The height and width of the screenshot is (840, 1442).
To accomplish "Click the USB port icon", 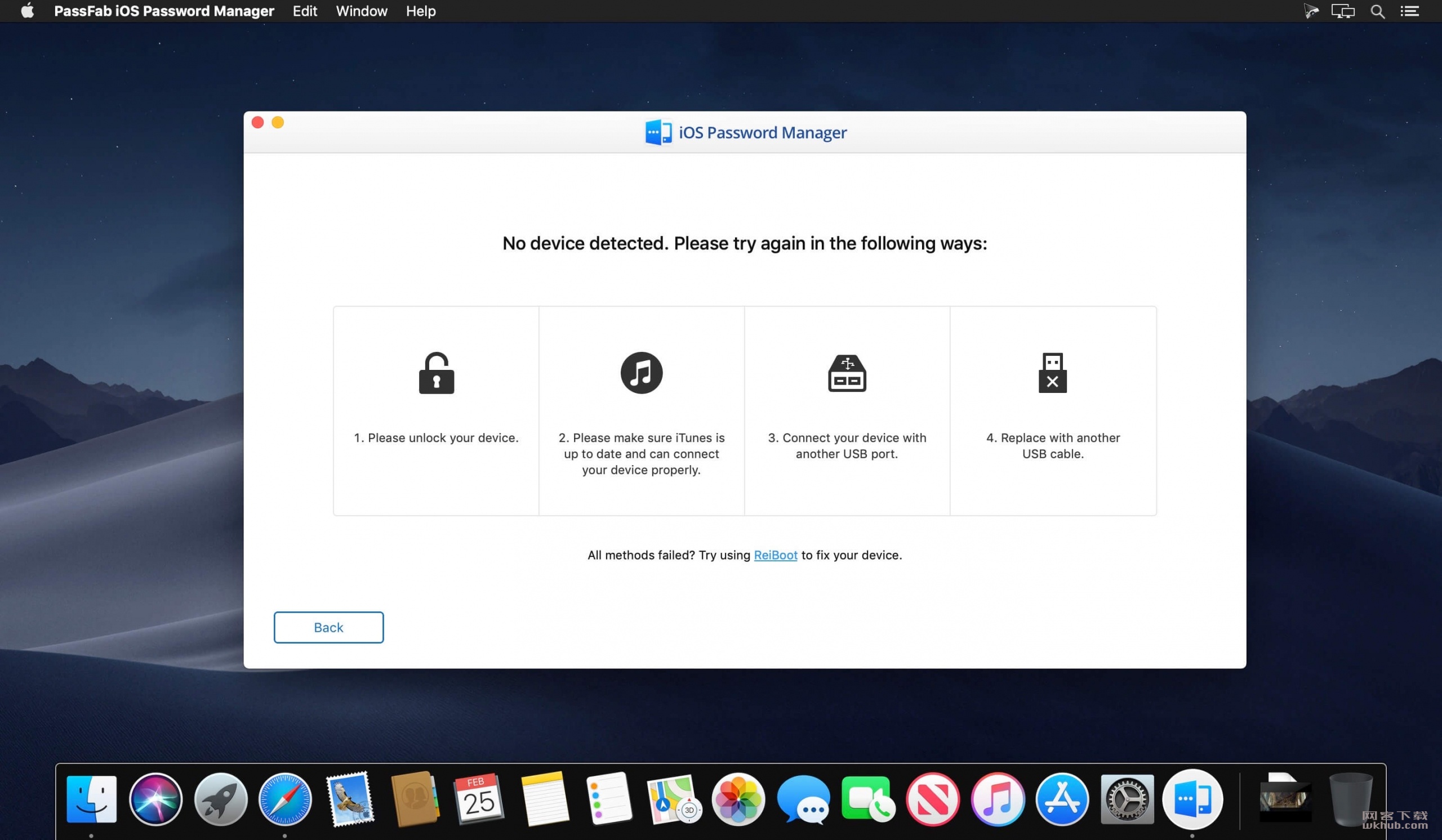I will (x=847, y=373).
